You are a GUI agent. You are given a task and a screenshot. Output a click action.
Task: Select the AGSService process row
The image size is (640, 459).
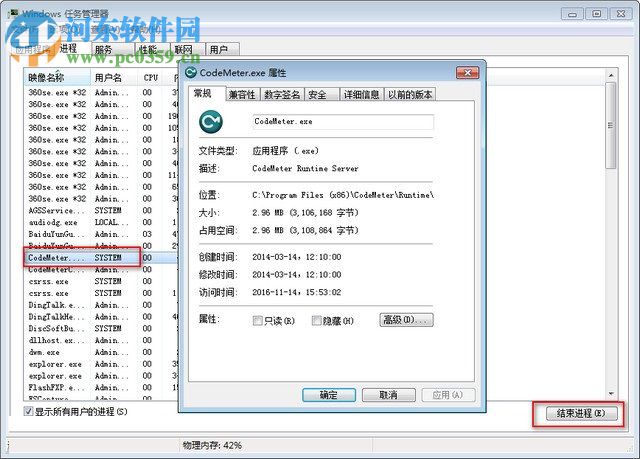101,211
